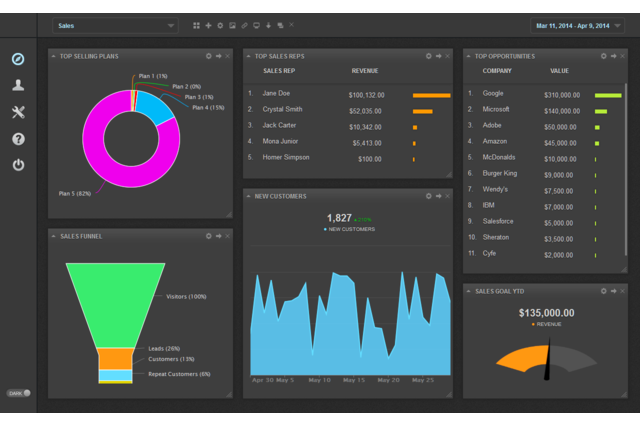The height and width of the screenshot is (426, 640).
Task: Collapse the Sales Funnel widget
Action: 218,236
